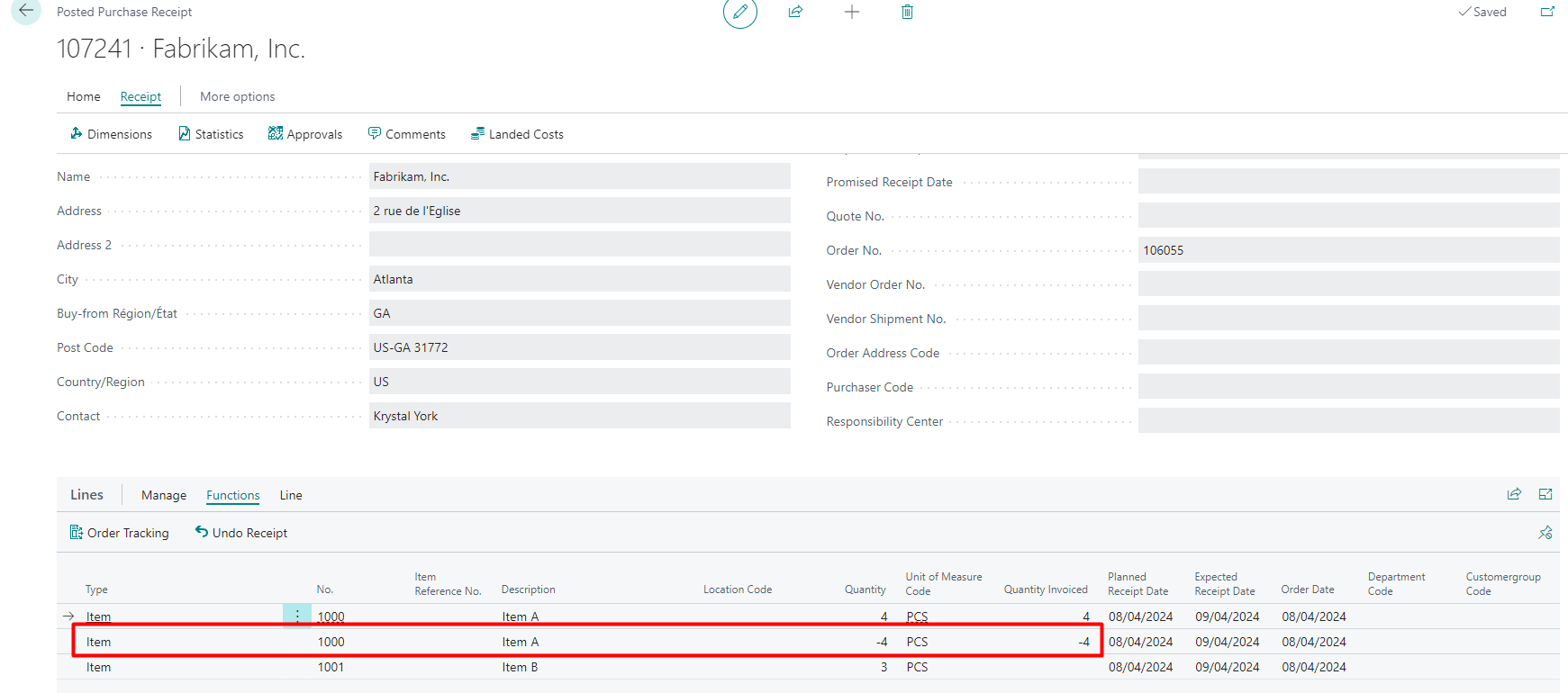The height and width of the screenshot is (693, 1568).
Task: Click the share icon in header
Action: pyautogui.click(x=795, y=13)
